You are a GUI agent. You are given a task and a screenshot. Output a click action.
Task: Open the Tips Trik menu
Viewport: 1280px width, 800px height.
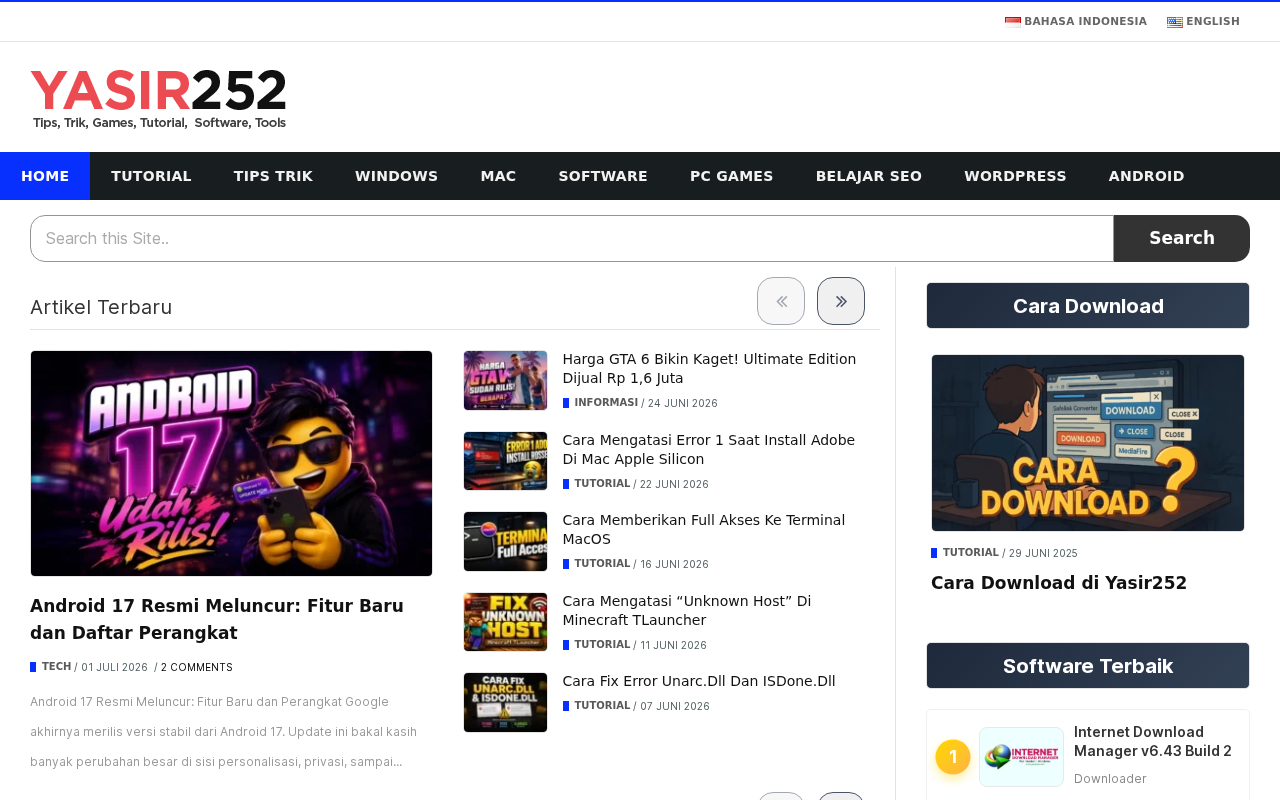tap(273, 176)
